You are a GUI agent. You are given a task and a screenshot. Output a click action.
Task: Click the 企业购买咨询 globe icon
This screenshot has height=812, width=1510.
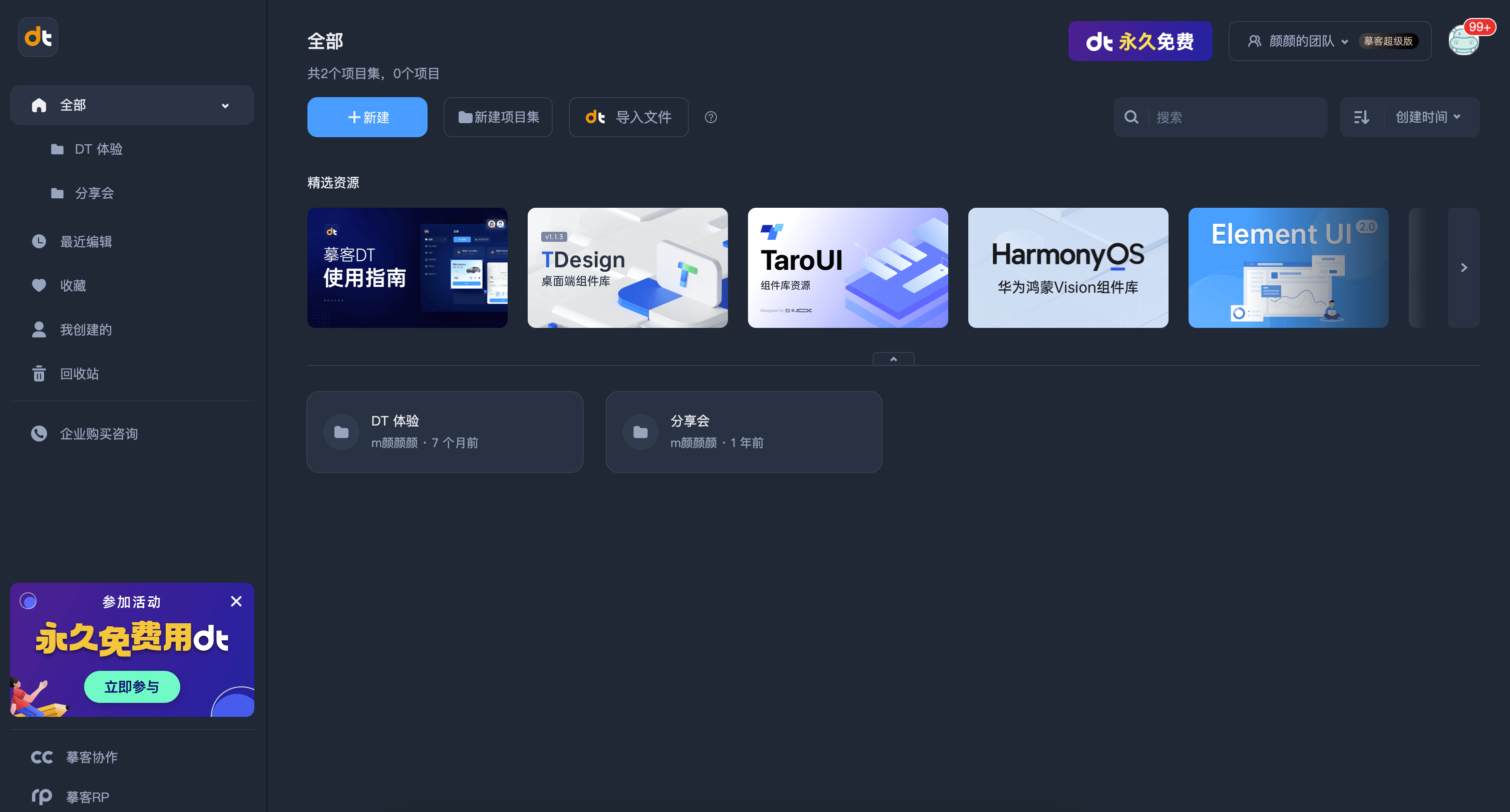[x=39, y=434]
